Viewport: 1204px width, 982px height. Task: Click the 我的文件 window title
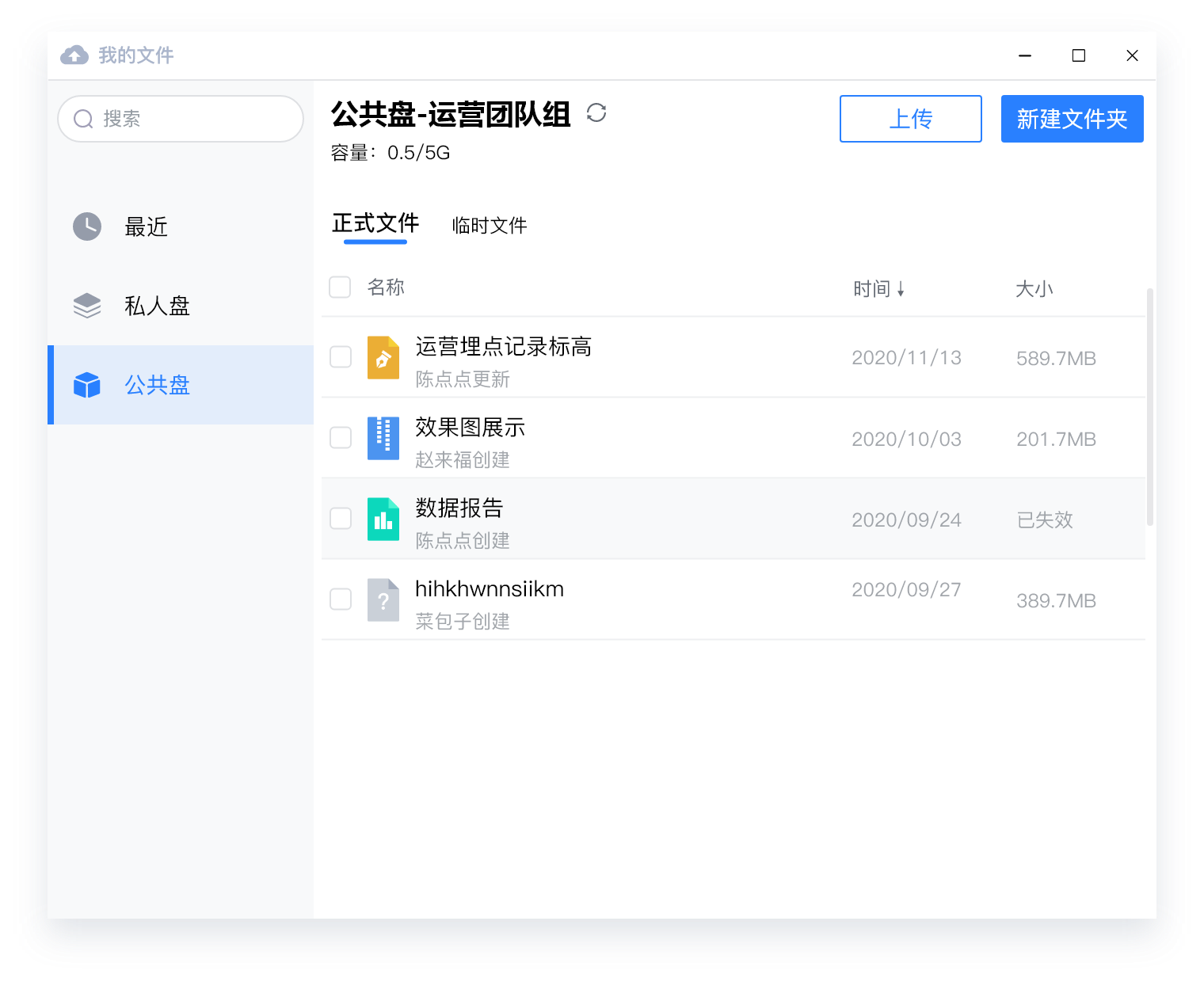136,55
